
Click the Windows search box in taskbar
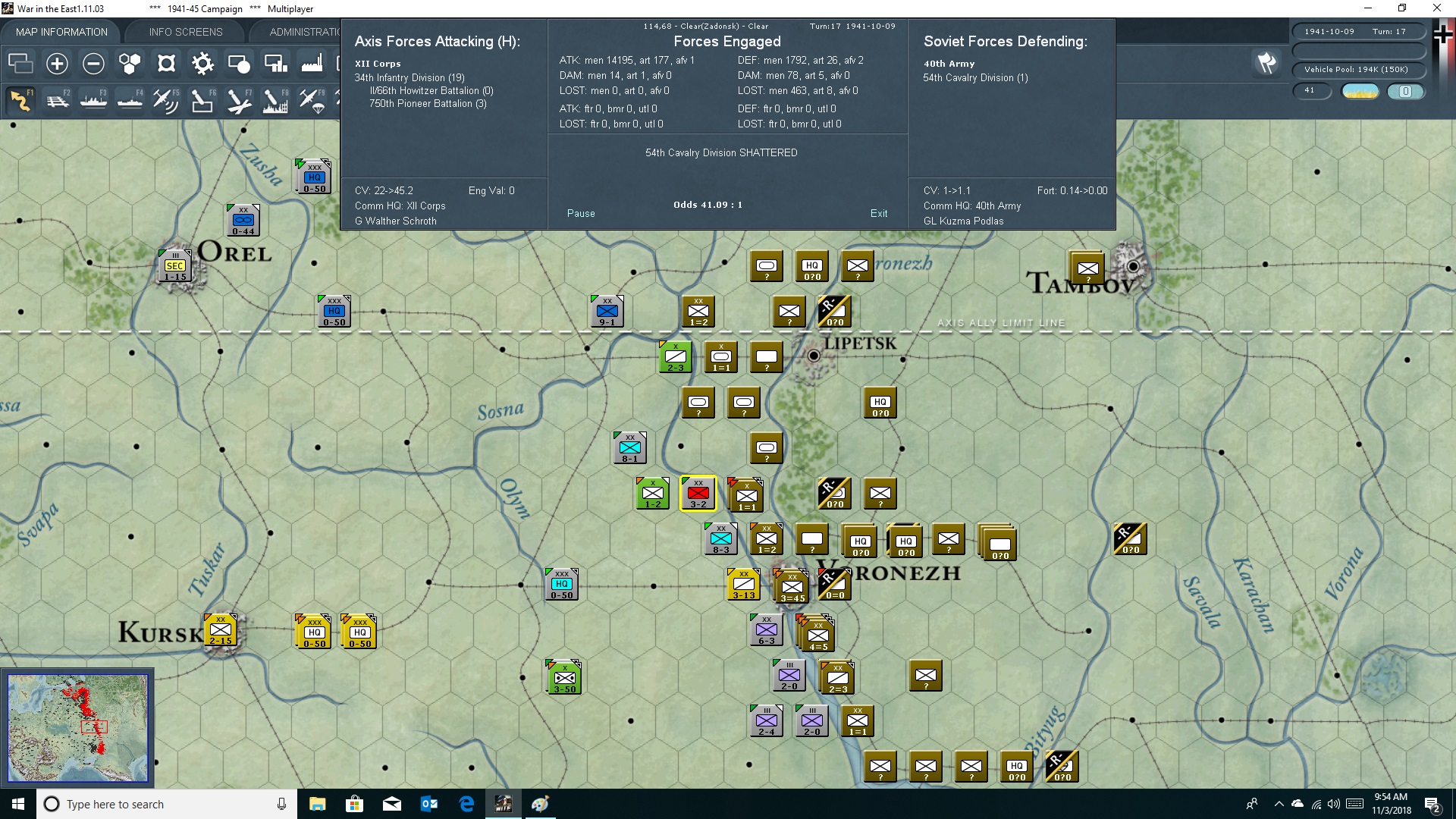pos(167,804)
